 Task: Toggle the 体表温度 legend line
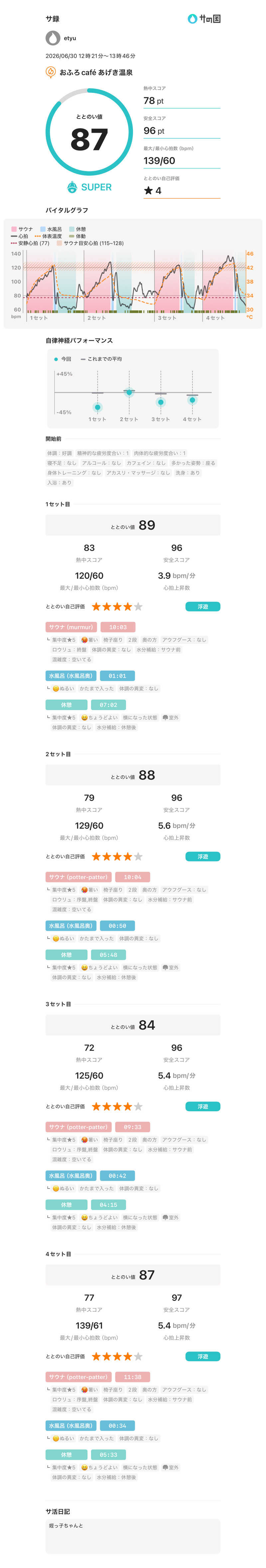click(x=48, y=236)
